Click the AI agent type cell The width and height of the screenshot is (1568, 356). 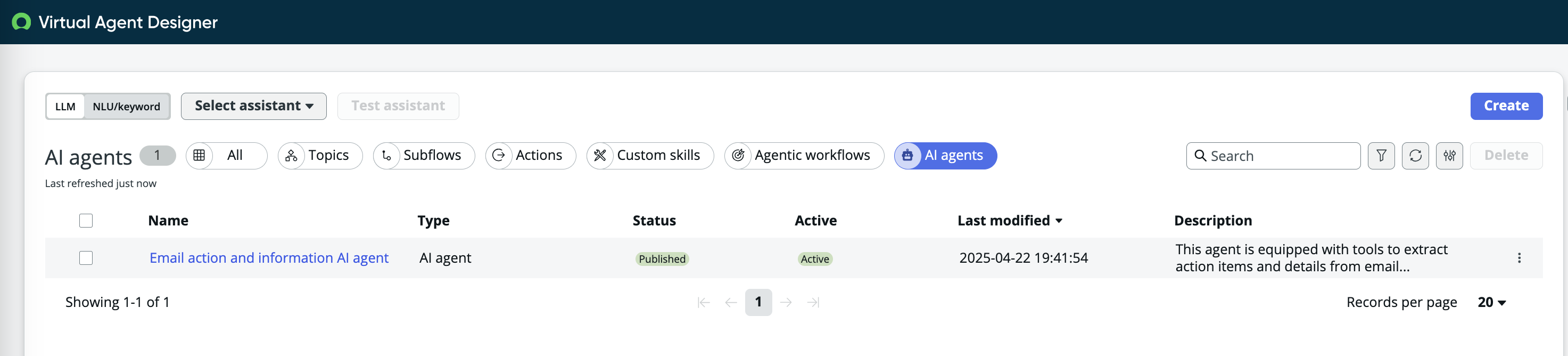(x=445, y=258)
